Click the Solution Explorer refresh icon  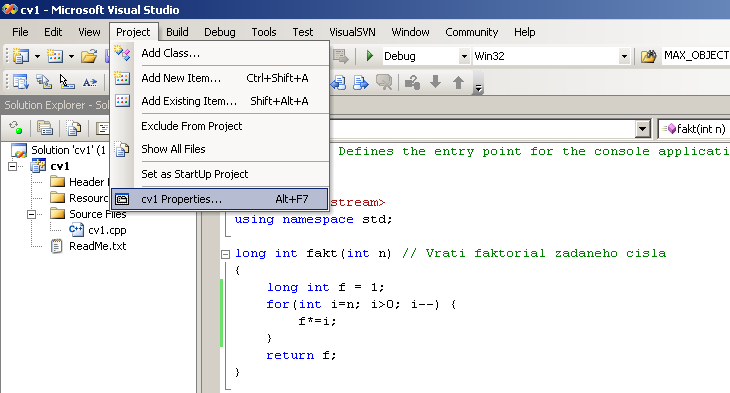[16, 128]
